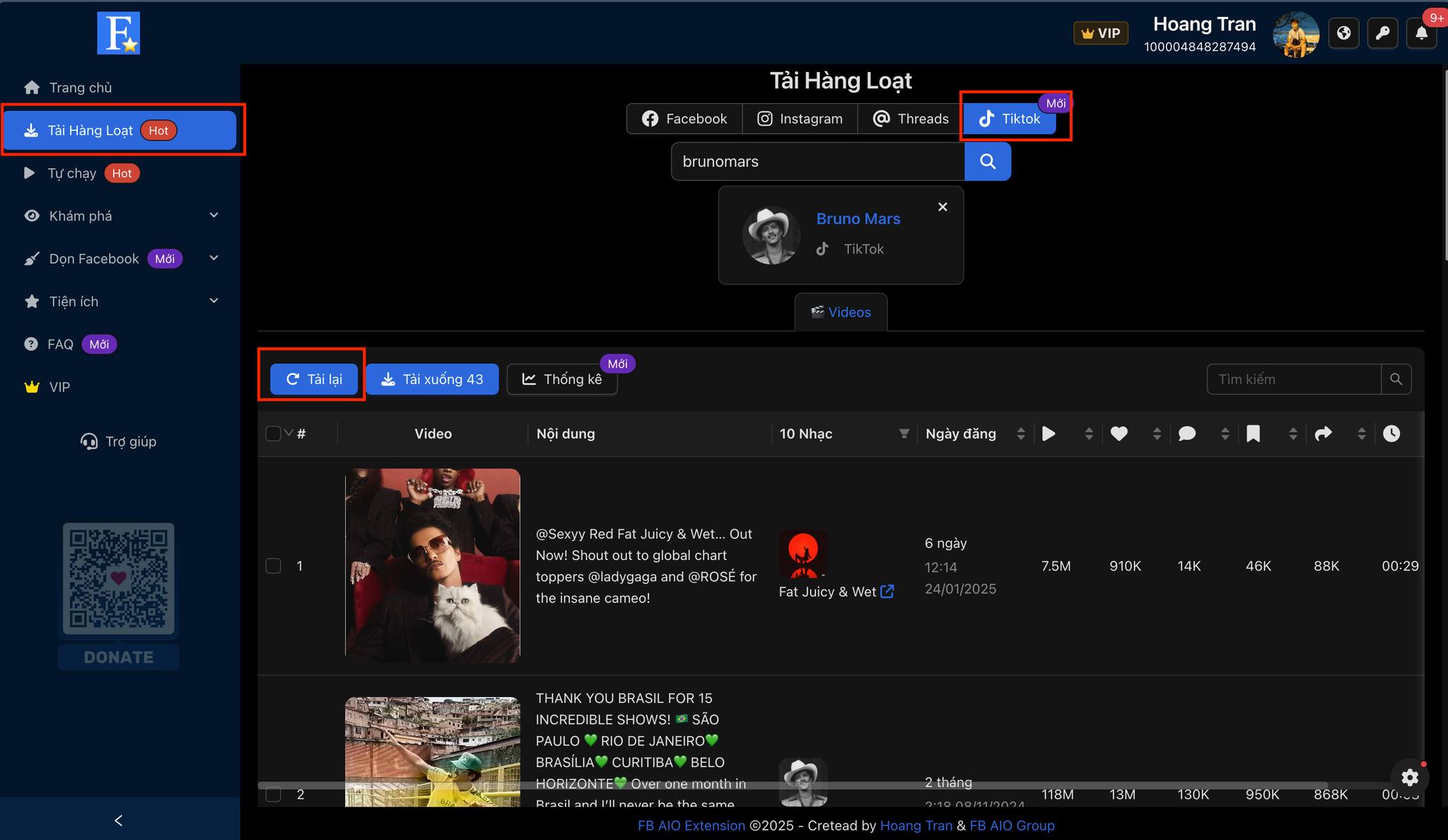Filter the 10 Nhạc column
The width and height of the screenshot is (1448, 840).
[904, 433]
